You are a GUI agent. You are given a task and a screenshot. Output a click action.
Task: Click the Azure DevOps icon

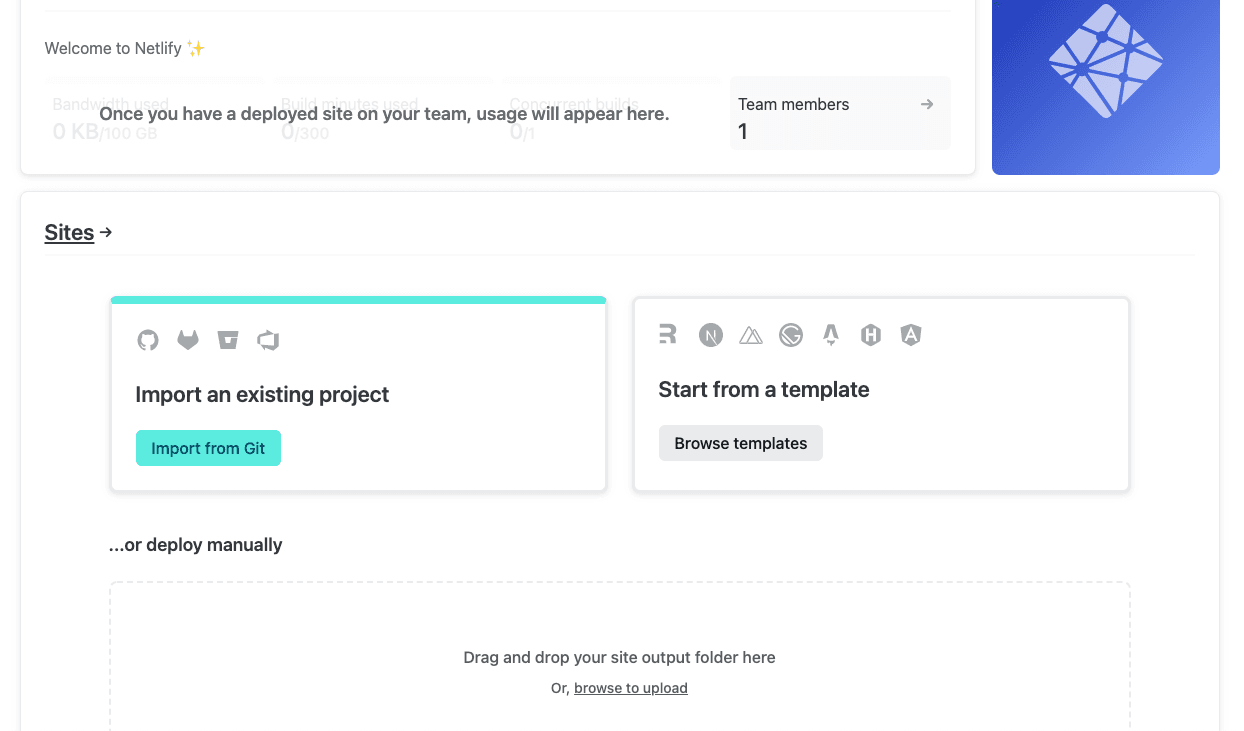[268, 340]
